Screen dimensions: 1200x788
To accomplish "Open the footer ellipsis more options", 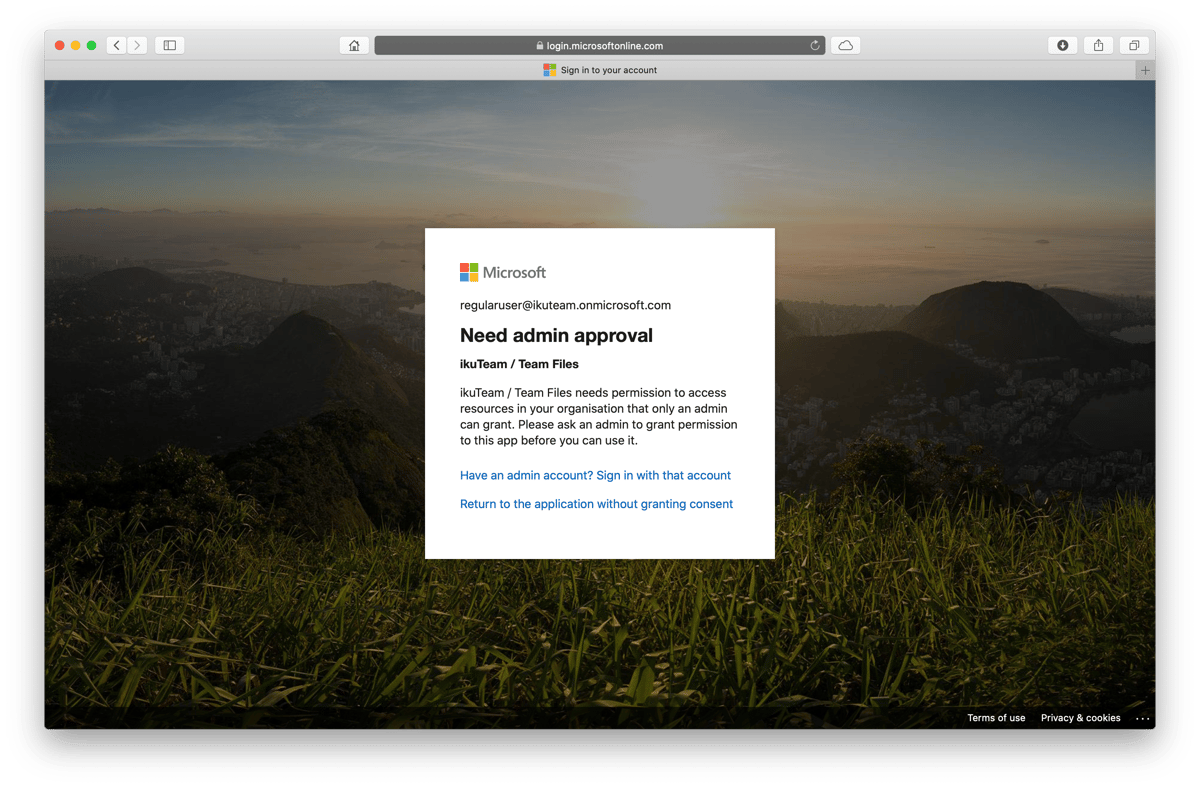I will coord(1143,718).
